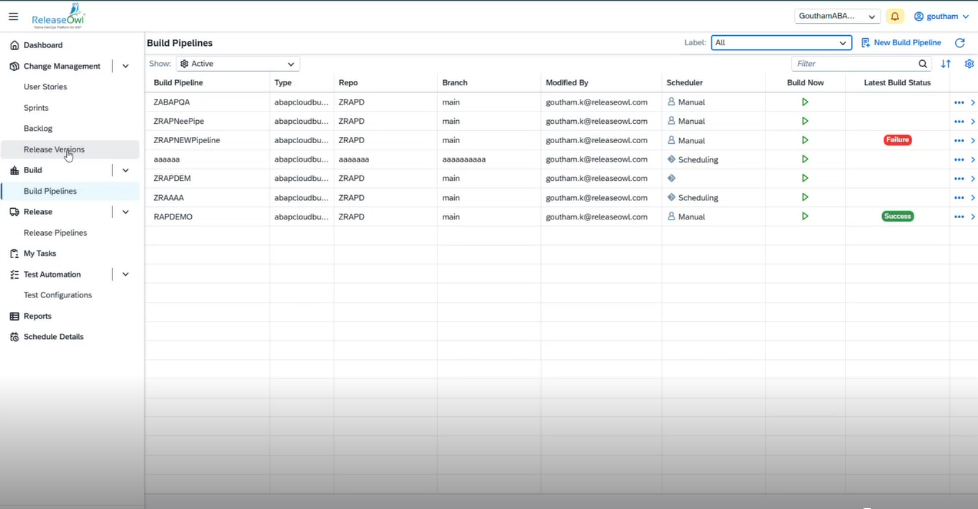Select Dashboard in the navigation
The width and height of the screenshot is (978, 509).
pos(43,45)
